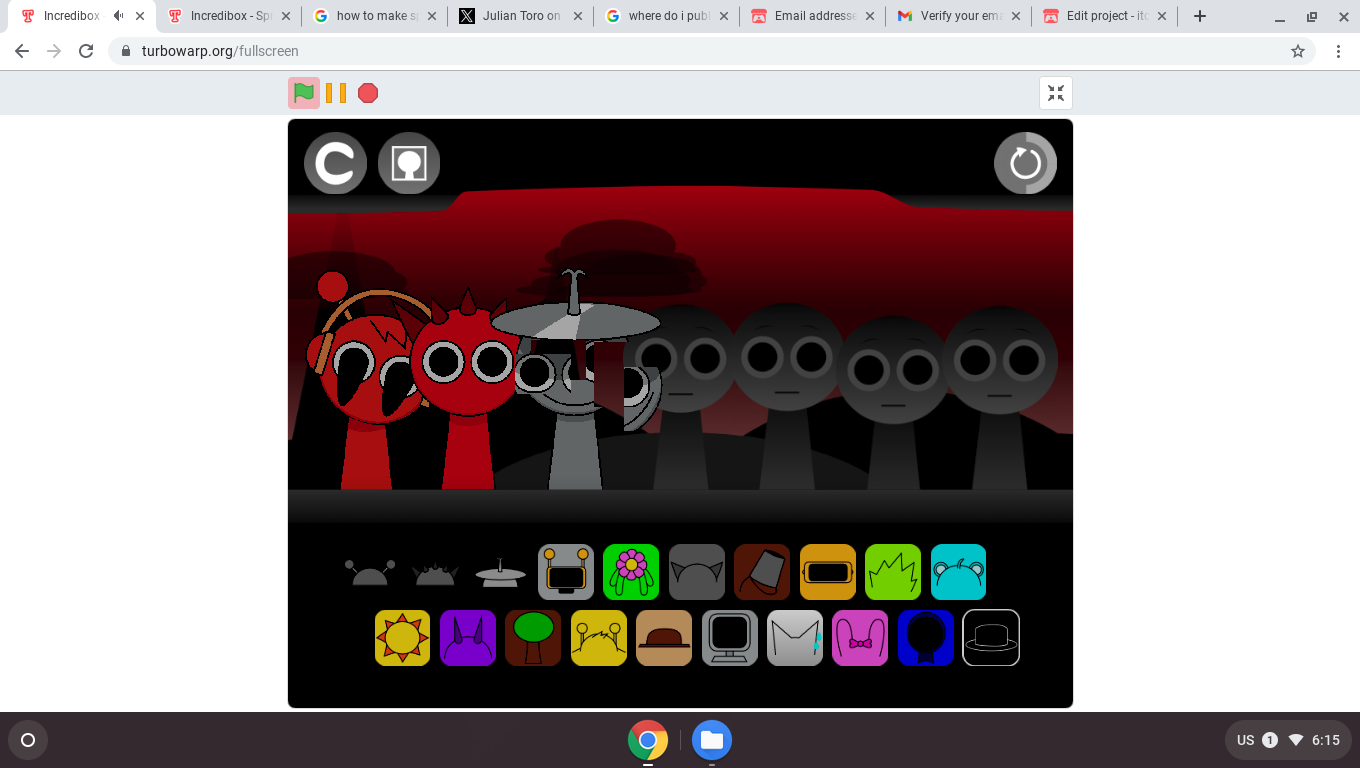
Task: Mute audio on the first Incredibox tab
Action: (119, 16)
